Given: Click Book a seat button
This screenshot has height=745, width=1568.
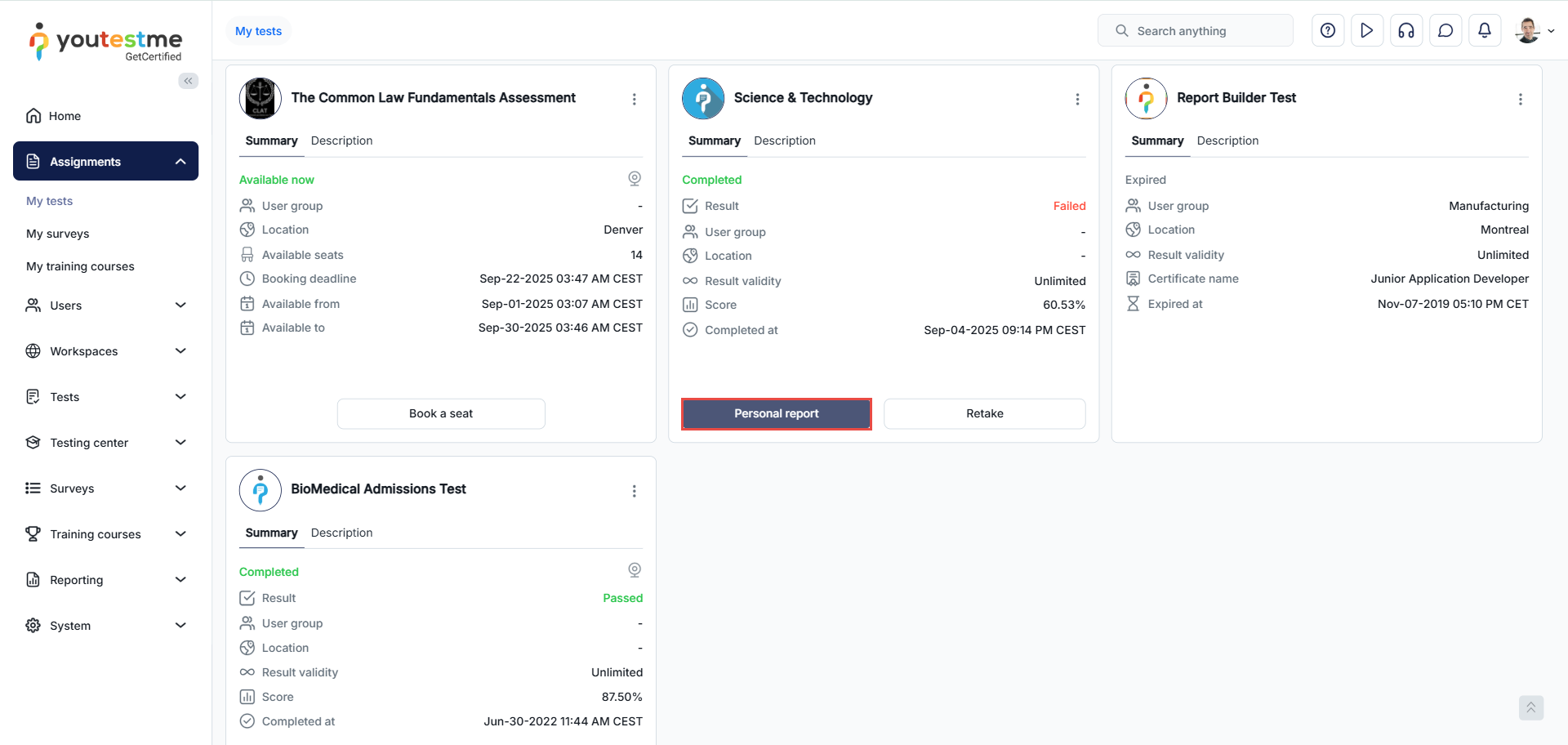Looking at the screenshot, I should pos(441,413).
